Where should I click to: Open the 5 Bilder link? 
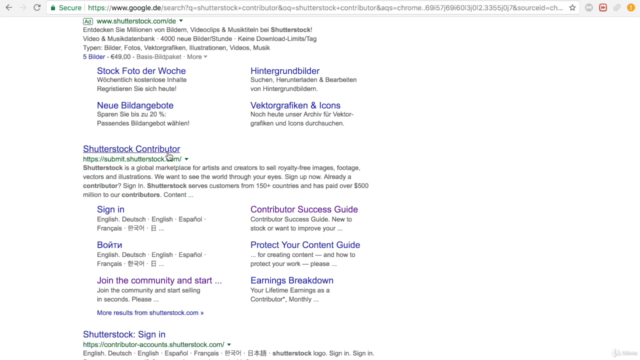click(x=94, y=57)
